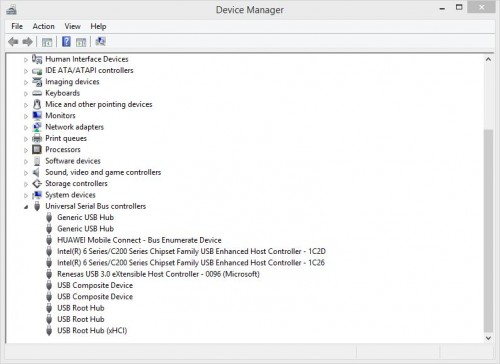Click the Back arrow toolbar icon
Image resolution: width=500 pixels, height=364 pixels.
click(13, 42)
